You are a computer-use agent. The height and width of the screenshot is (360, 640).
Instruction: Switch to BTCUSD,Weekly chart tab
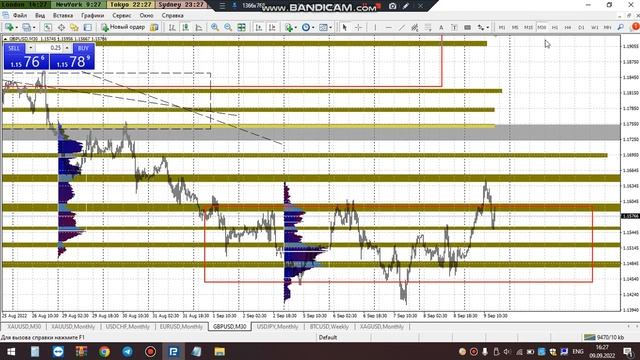(x=329, y=327)
